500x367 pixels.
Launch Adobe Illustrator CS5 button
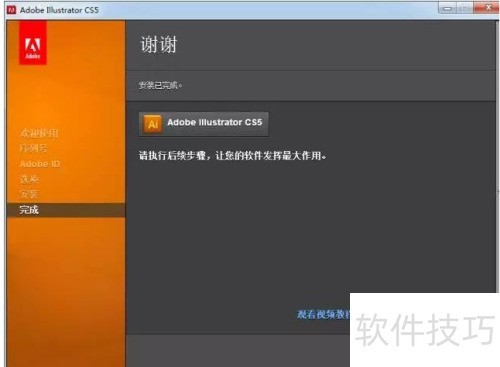coord(204,124)
